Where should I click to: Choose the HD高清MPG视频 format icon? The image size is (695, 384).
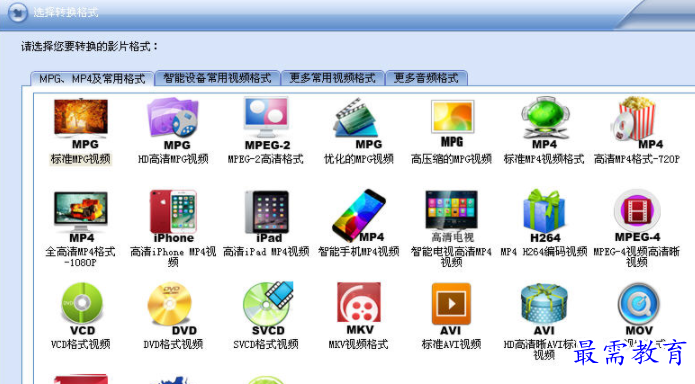click(173, 123)
